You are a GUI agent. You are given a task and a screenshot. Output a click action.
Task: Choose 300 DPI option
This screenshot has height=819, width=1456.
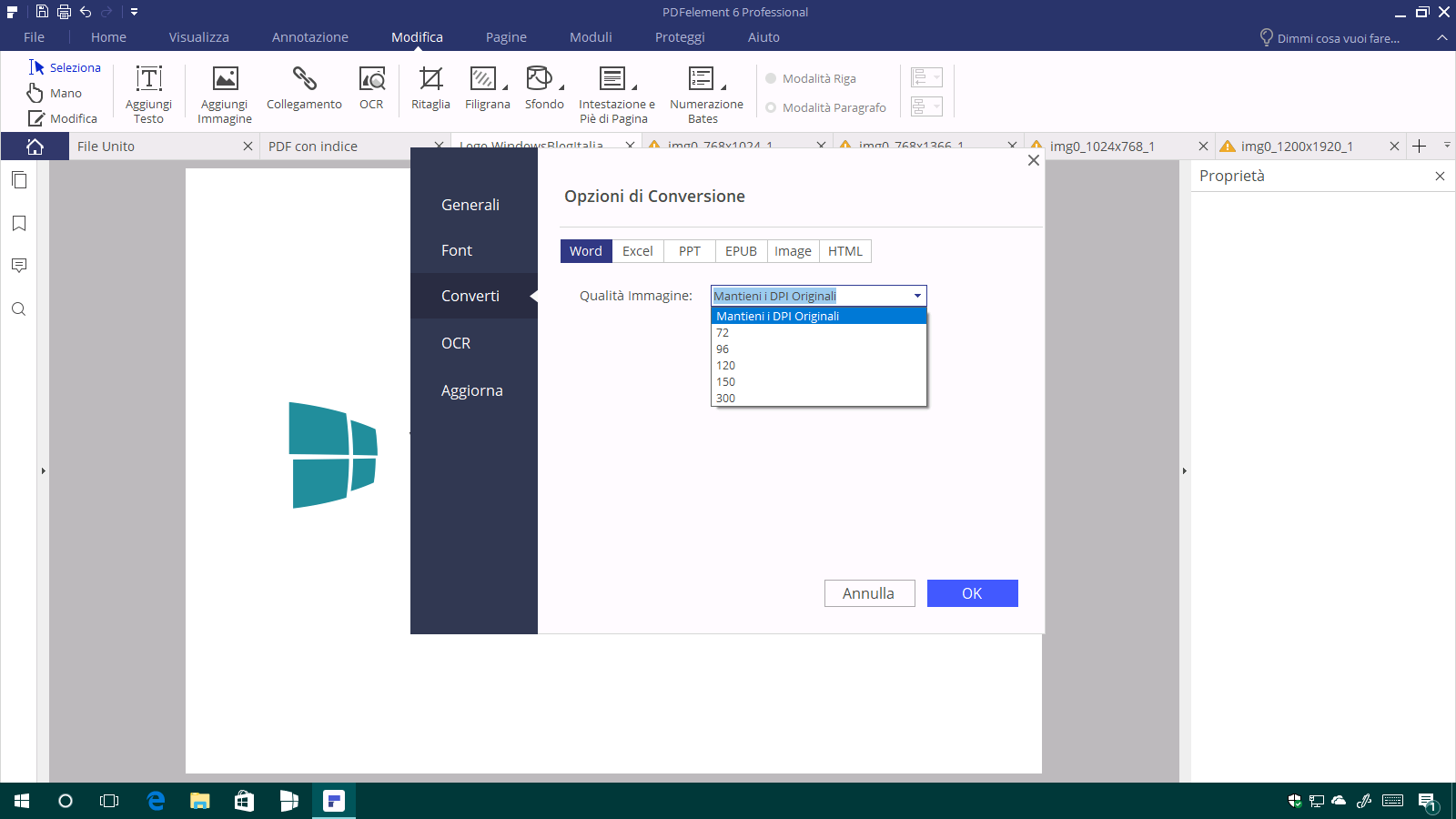click(818, 398)
